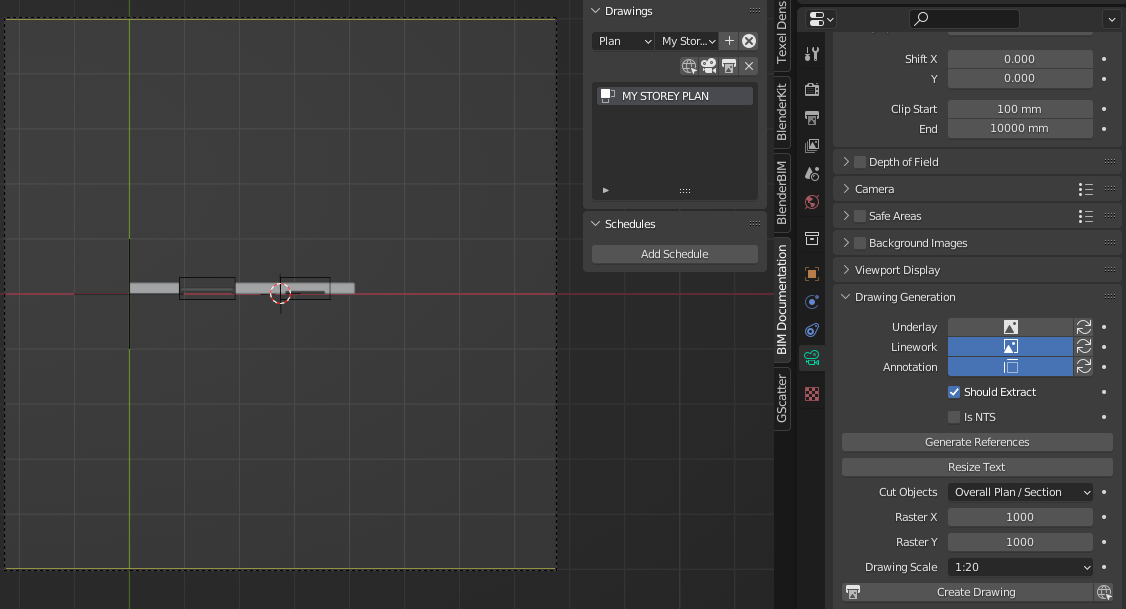Screen dimensions: 1126x609
Task: Open the properties editor type dropdown
Action: tap(821, 19)
